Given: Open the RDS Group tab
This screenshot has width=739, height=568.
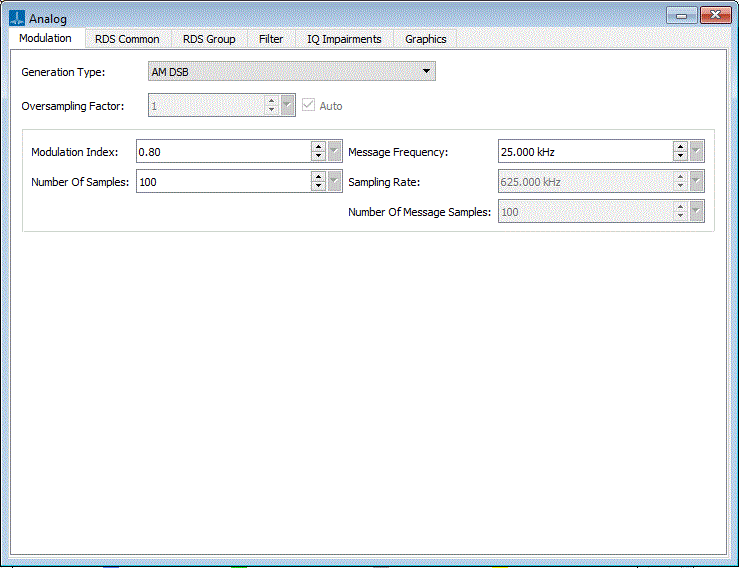Looking at the screenshot, I should [209, 39].
